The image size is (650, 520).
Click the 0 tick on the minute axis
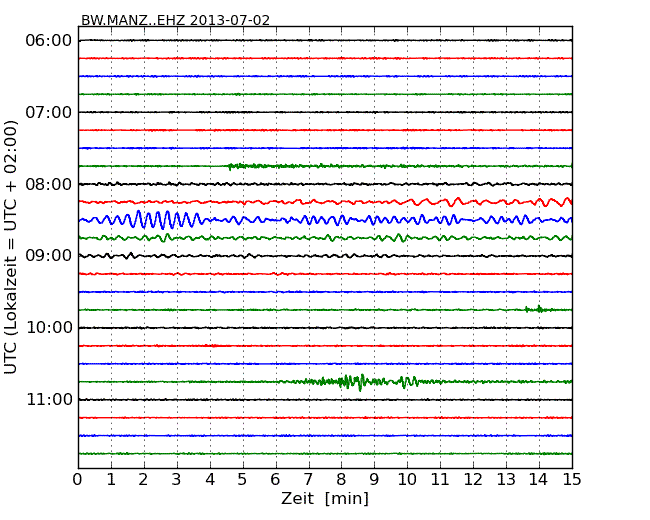pyautogui.click(x=78, y=479)
